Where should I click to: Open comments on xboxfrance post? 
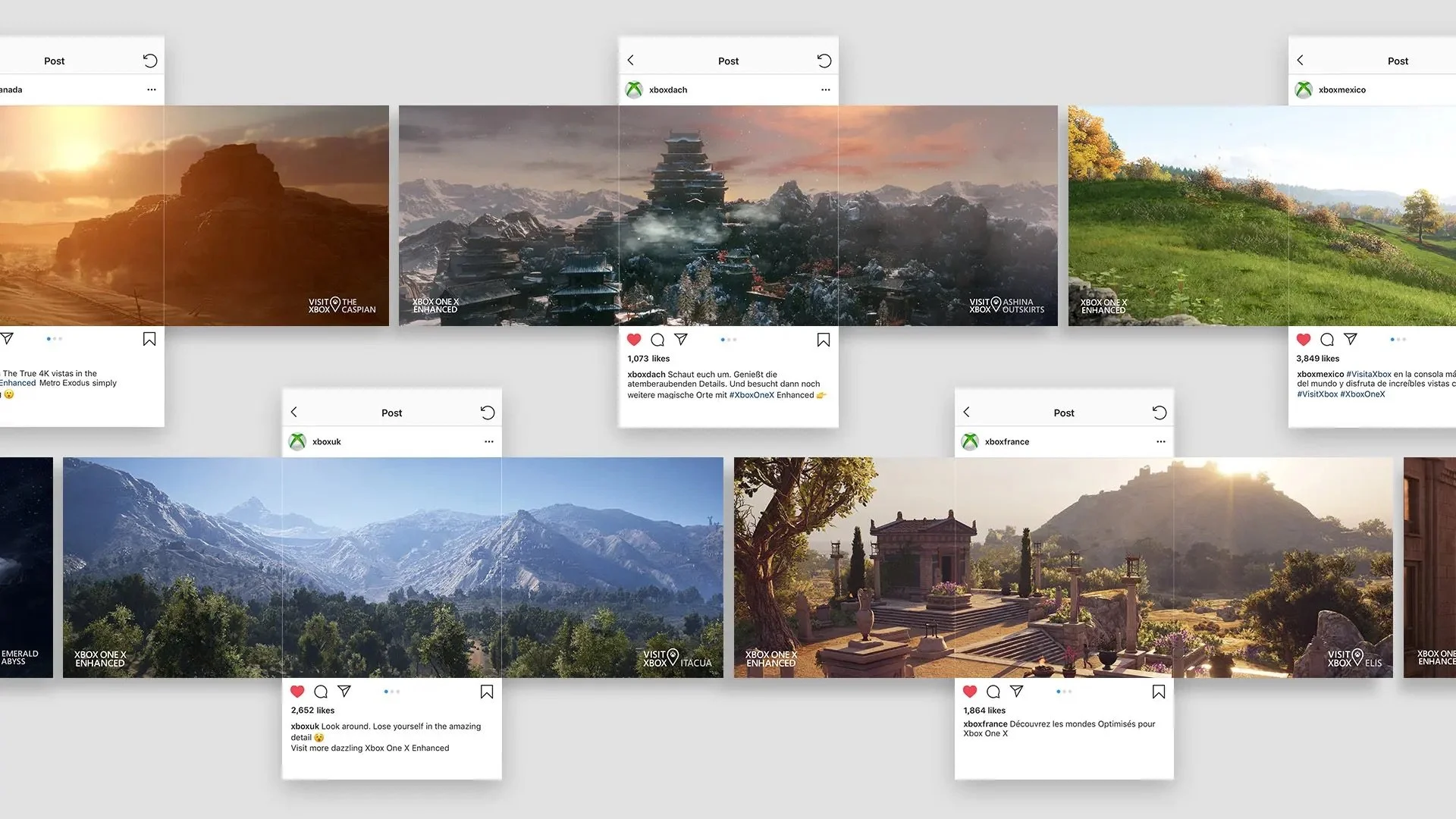click(993, 692)
